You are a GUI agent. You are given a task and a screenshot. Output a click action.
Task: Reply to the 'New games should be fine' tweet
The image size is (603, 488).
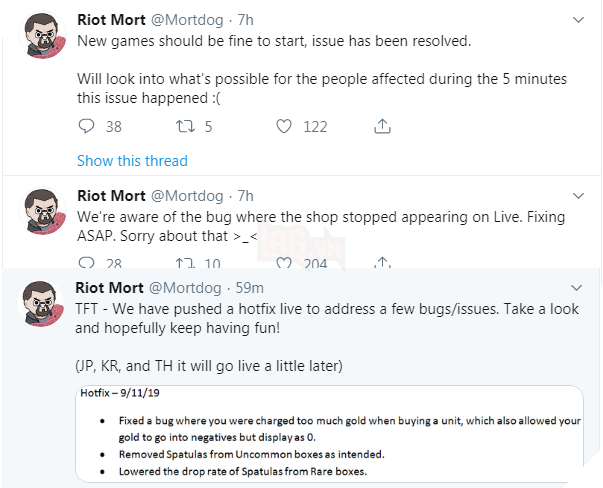pyautogui.click(x=86, y=126)
